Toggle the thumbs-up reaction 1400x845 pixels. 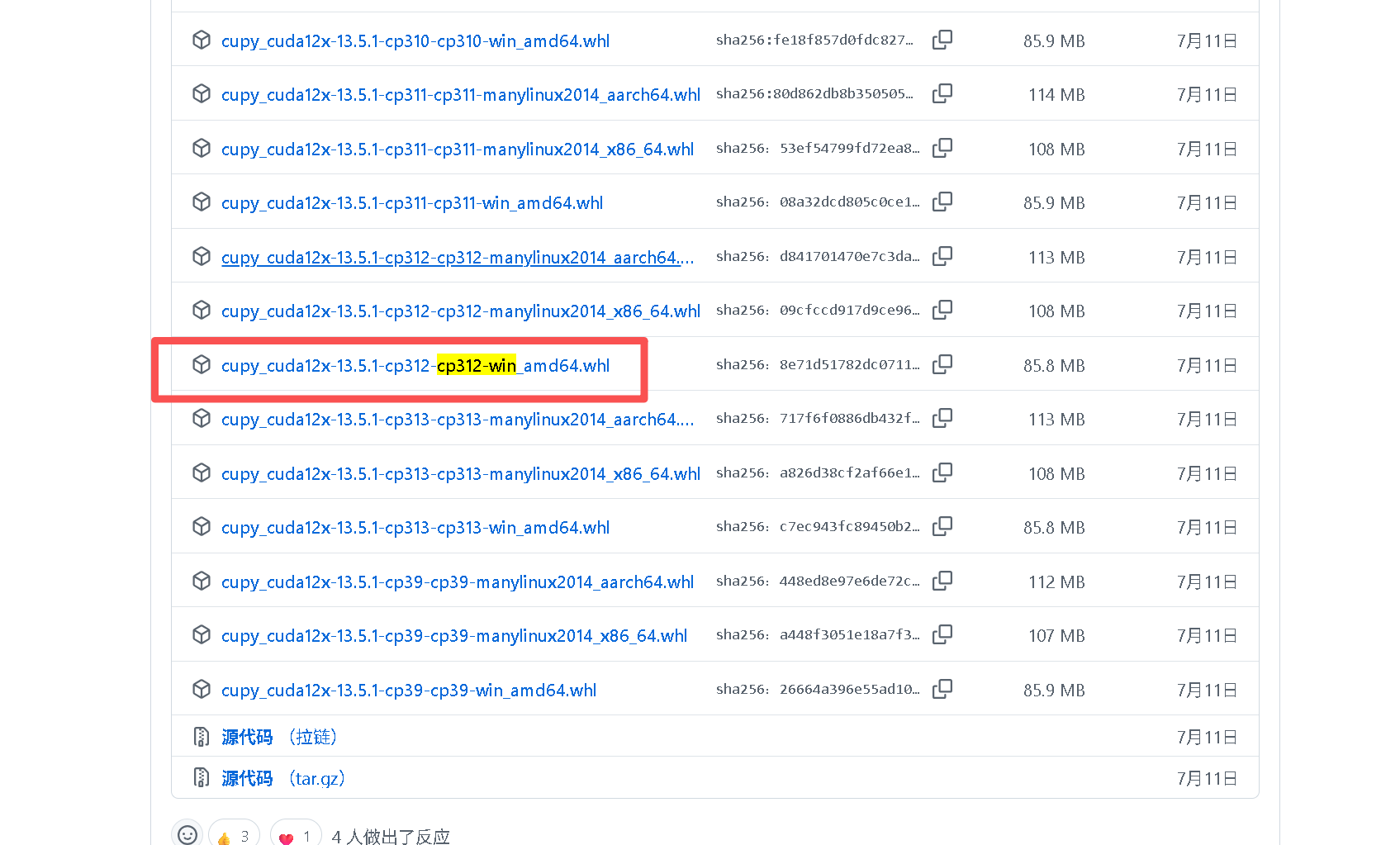tap(234, 834)
